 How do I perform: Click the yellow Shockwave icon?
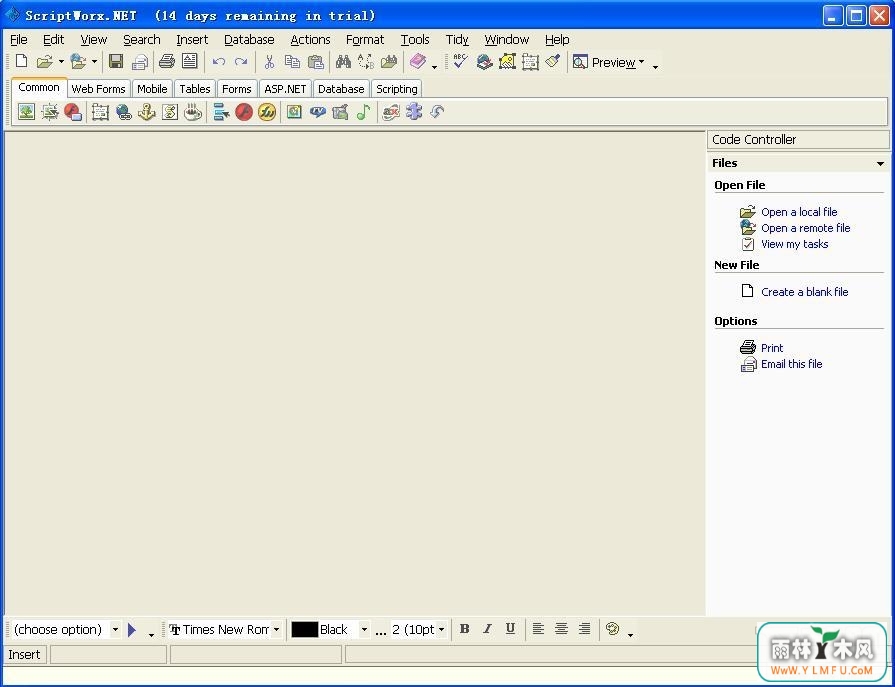pyautogui.click(x=267, y=112)
